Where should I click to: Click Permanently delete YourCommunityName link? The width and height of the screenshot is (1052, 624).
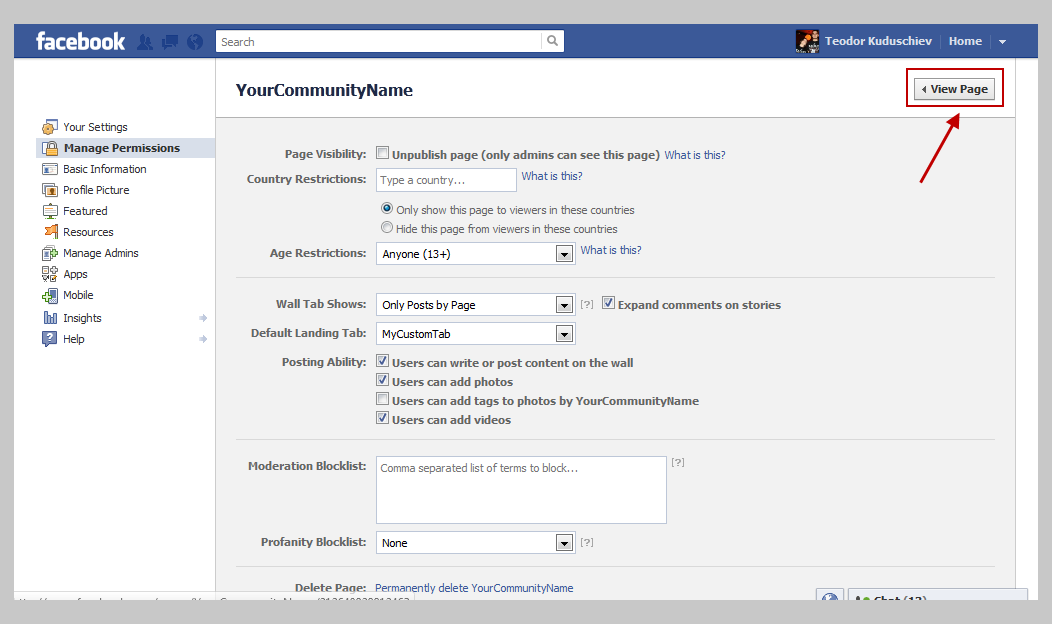tap(474, 588)
